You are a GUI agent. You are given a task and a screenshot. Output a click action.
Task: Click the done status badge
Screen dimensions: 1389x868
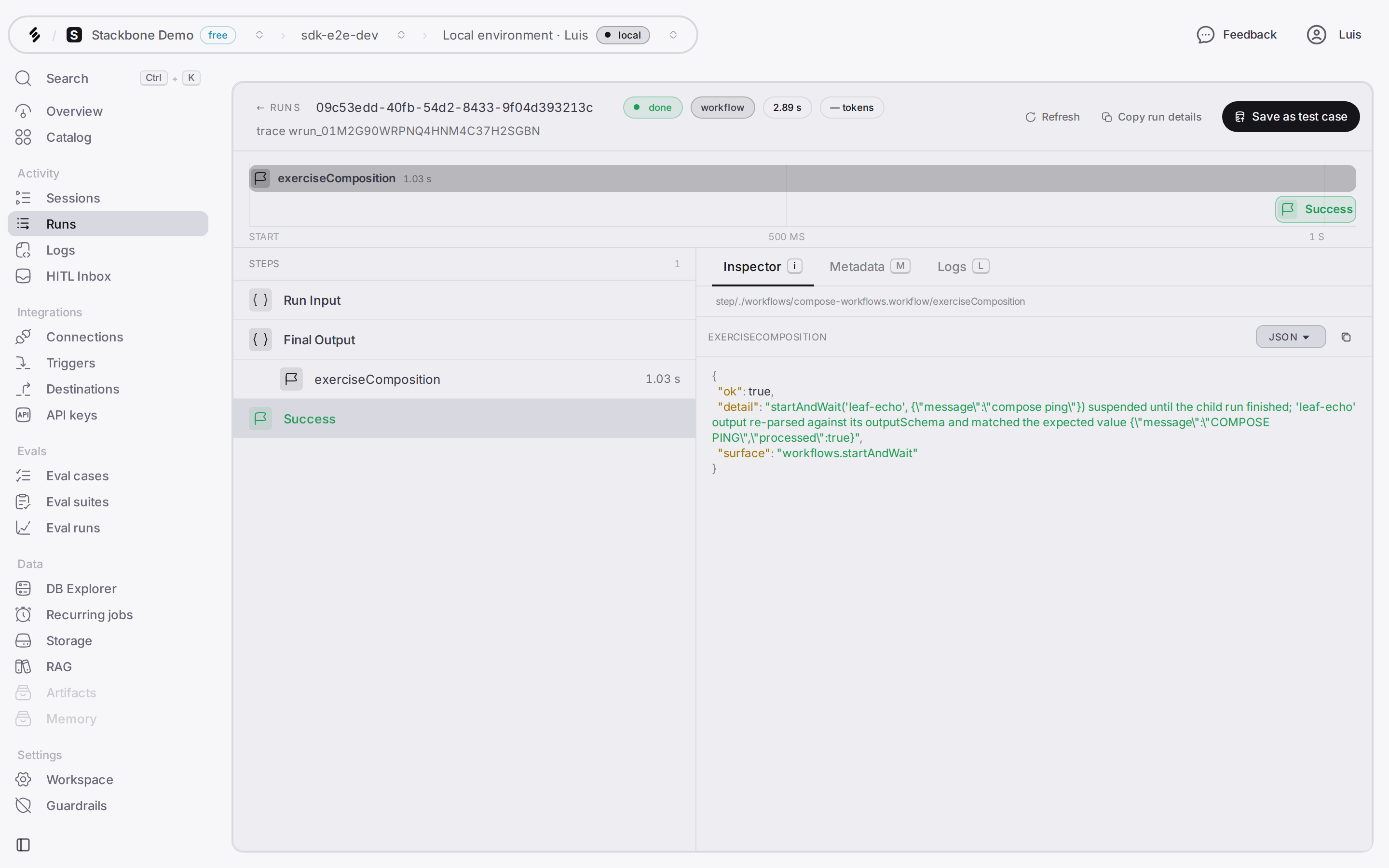coord(653,108)
